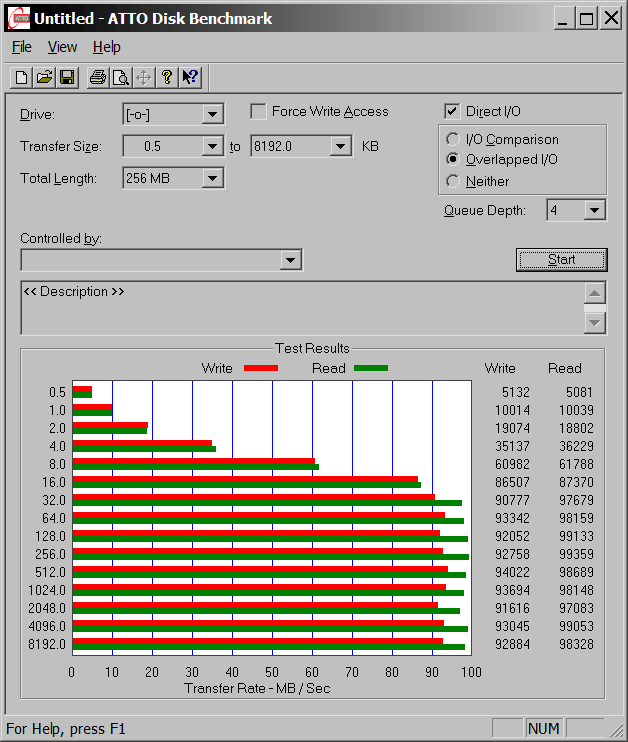Image resolution: width=628 pixels, height=742 pixels.
Task: Click the yellow question mark About icon
Action: [x=167, y=77]
